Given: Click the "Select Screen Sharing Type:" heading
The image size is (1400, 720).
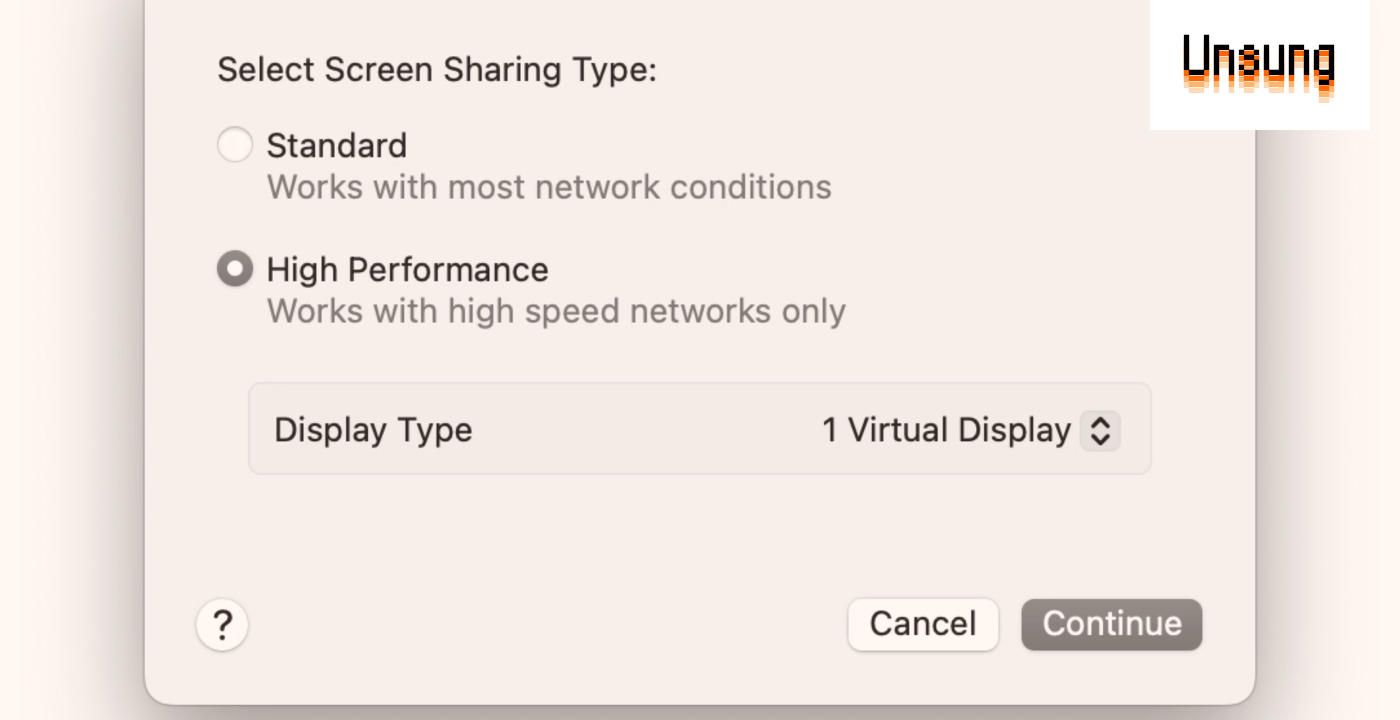Looking at the screenshot, I should click(x=437, y=70).
